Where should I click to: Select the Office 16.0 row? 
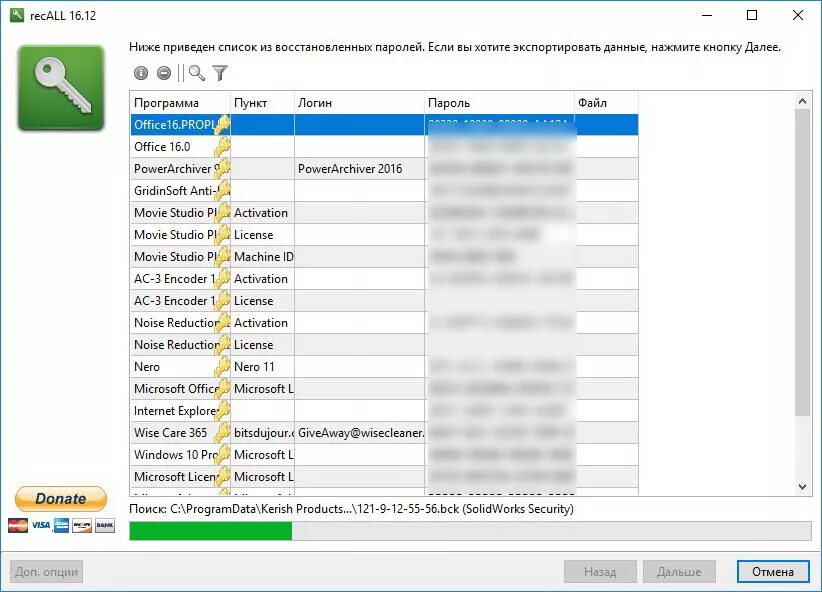[x=384, y=147]
